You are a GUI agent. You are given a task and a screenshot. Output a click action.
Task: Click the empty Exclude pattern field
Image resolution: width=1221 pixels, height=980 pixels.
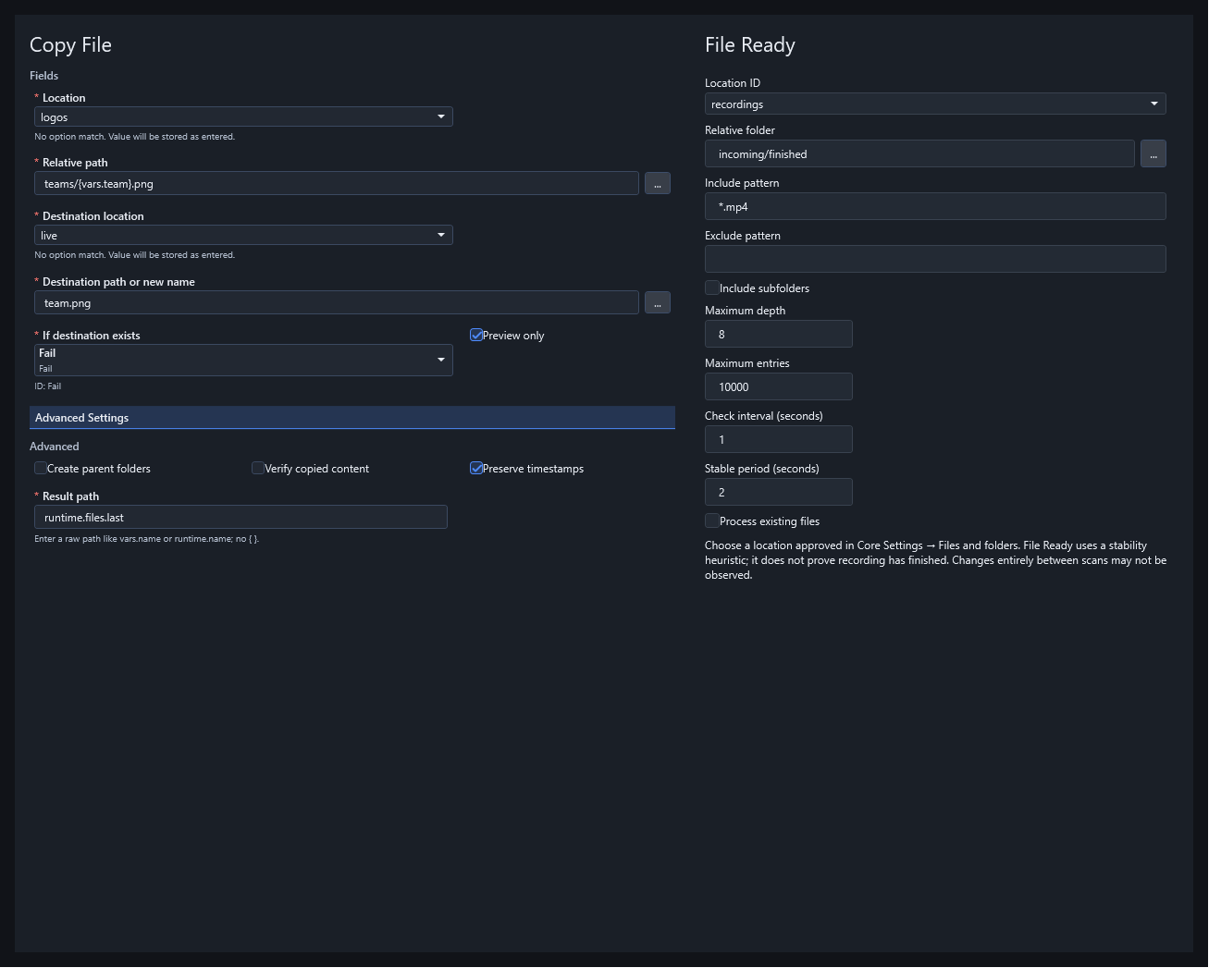(x=935, y=259)
